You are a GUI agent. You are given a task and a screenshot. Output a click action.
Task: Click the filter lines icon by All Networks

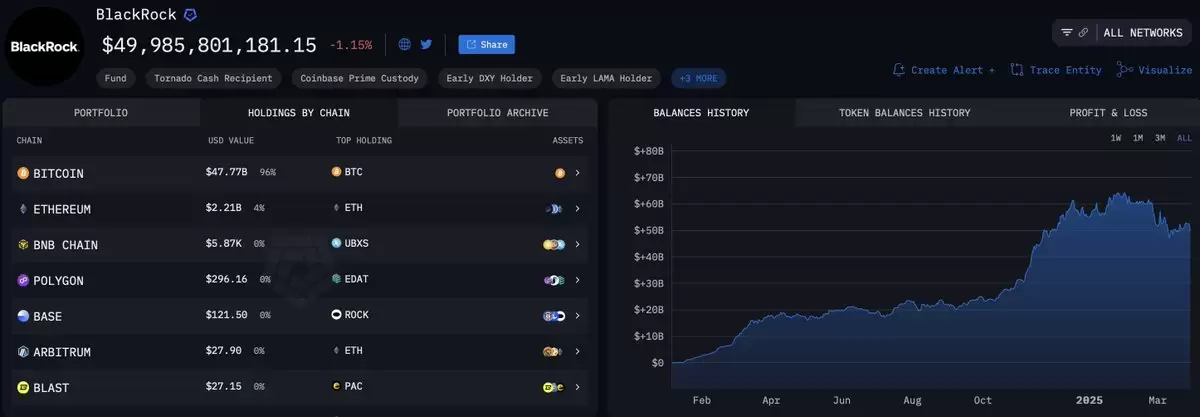(x=1067, y=32)
